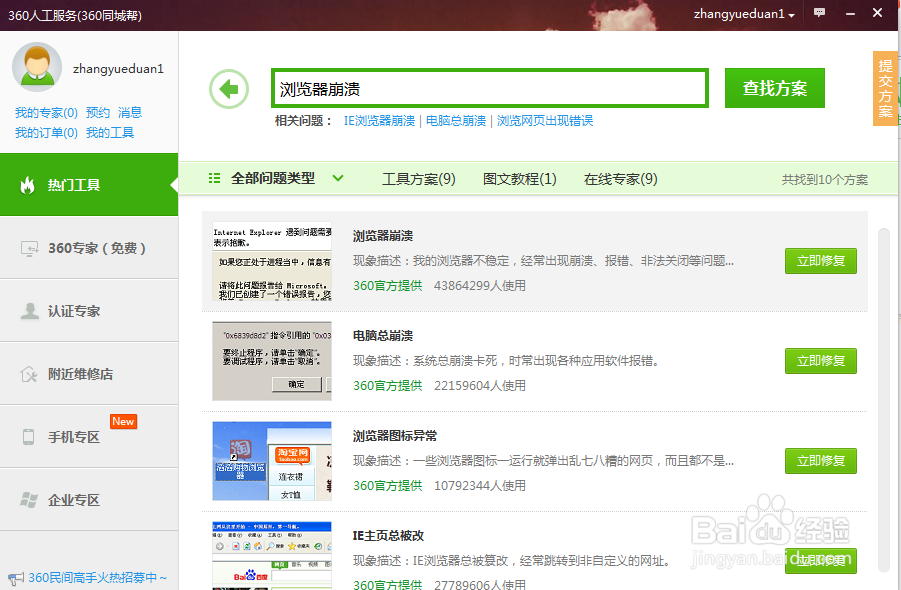
Task: Click the 浏览器崩溃 result title
Action: tap(383, 236)
